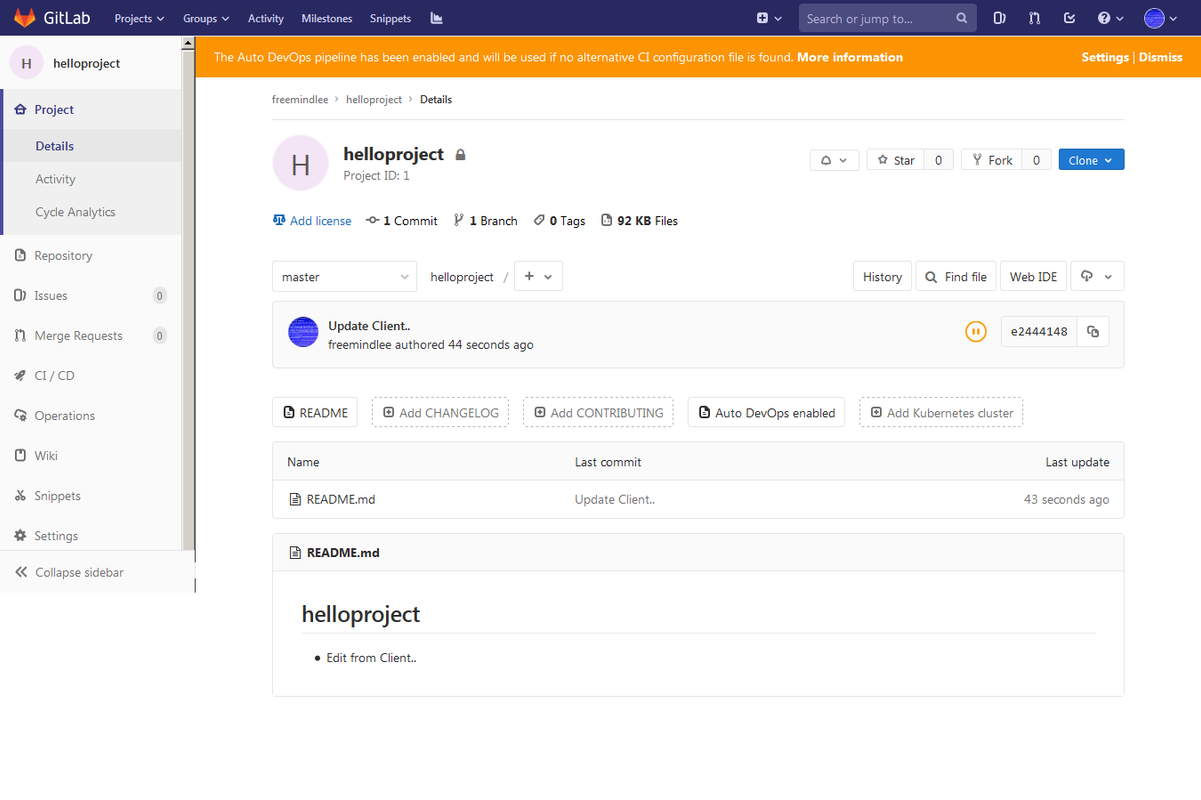The image size is (1201, 800).
Task: Open the notification bell dropdown
Action: (x=834, y=160)
